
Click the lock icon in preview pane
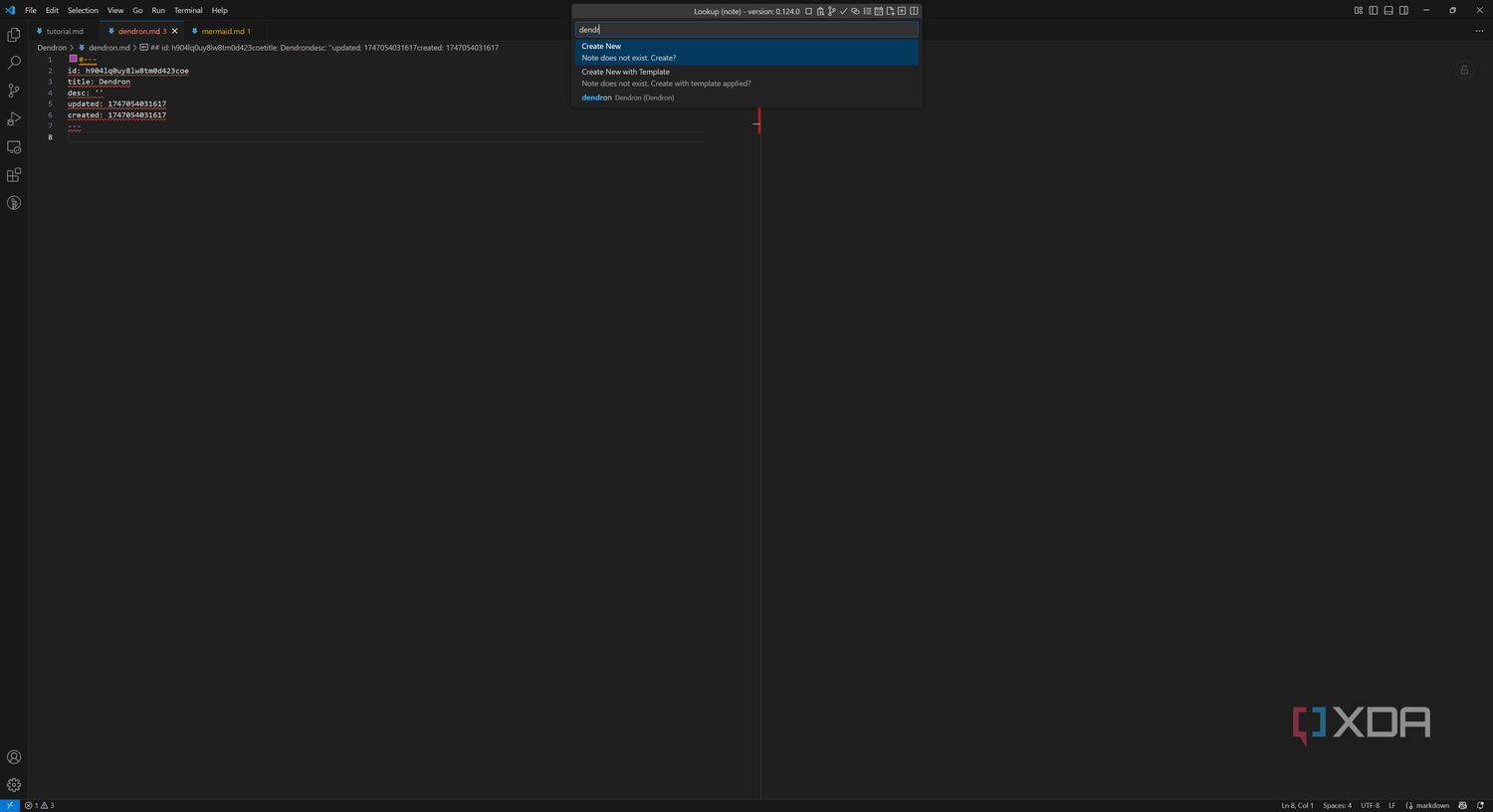click(x=1464, y=70)
